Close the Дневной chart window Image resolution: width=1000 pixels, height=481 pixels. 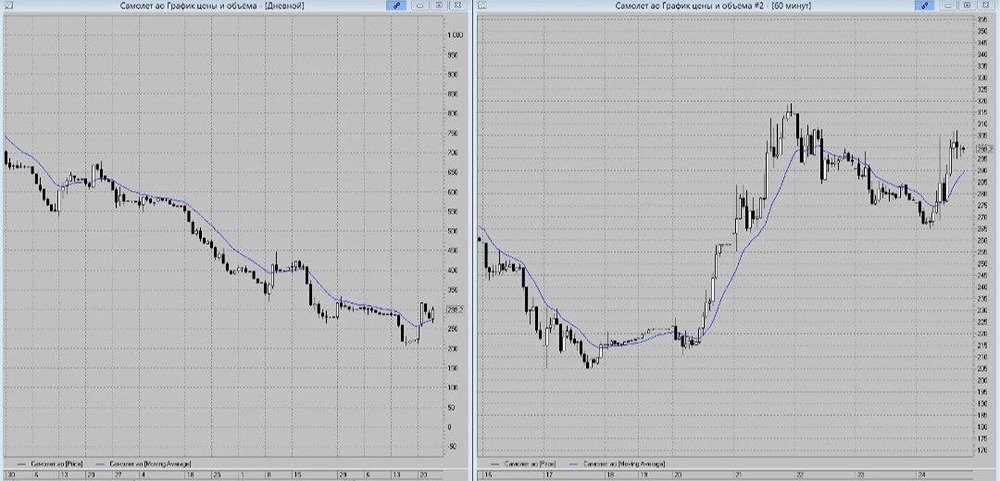click(x=457, y=5)
